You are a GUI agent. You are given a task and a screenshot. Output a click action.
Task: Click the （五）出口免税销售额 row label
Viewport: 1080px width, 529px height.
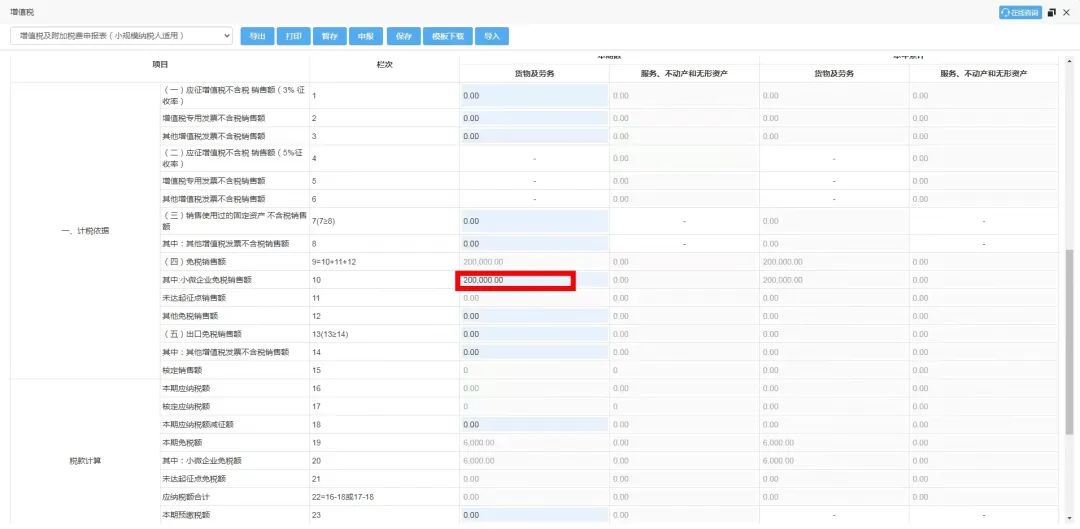pos(202,334)
